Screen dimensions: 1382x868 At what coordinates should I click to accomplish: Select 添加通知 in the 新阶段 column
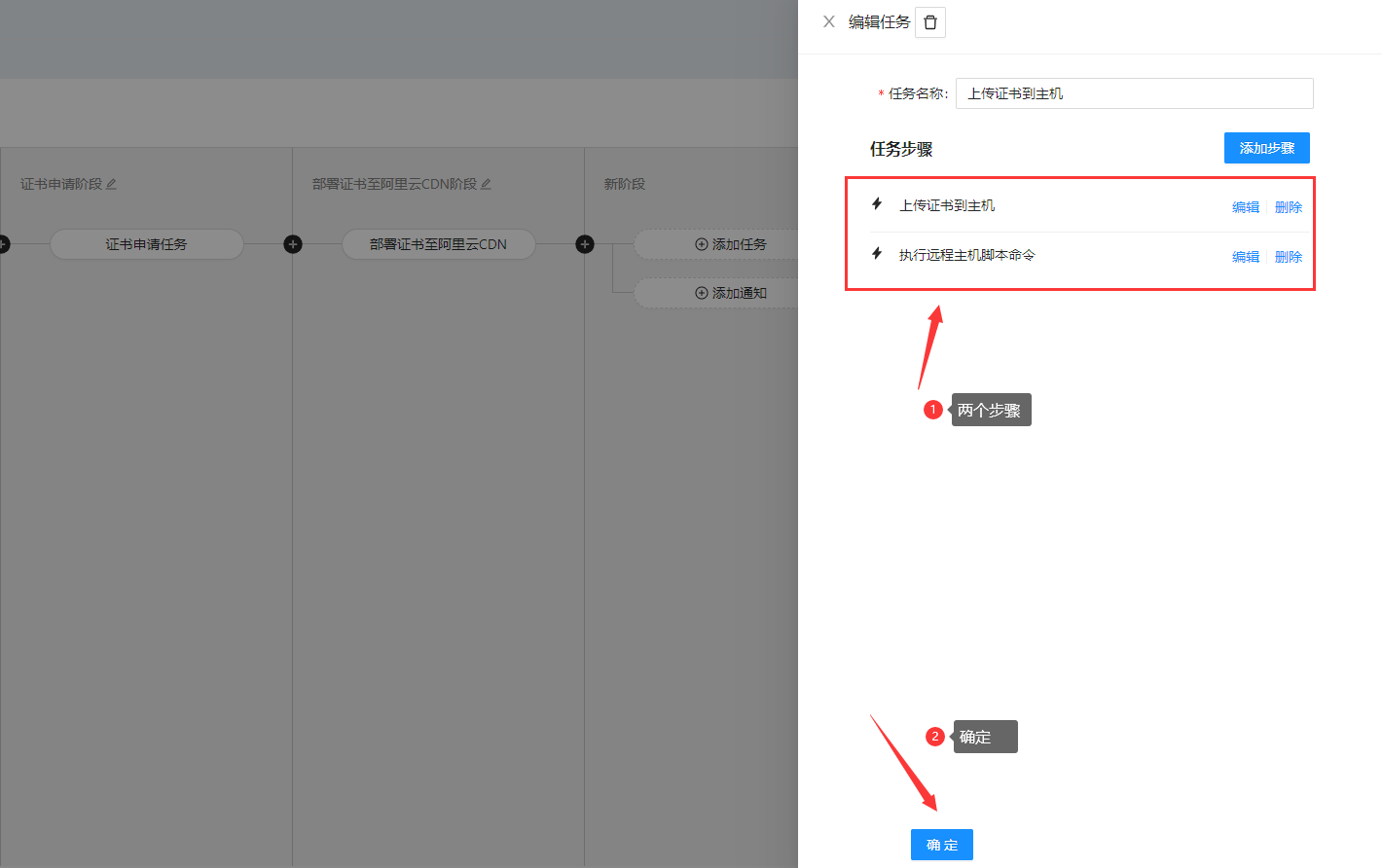coord(730,293)
